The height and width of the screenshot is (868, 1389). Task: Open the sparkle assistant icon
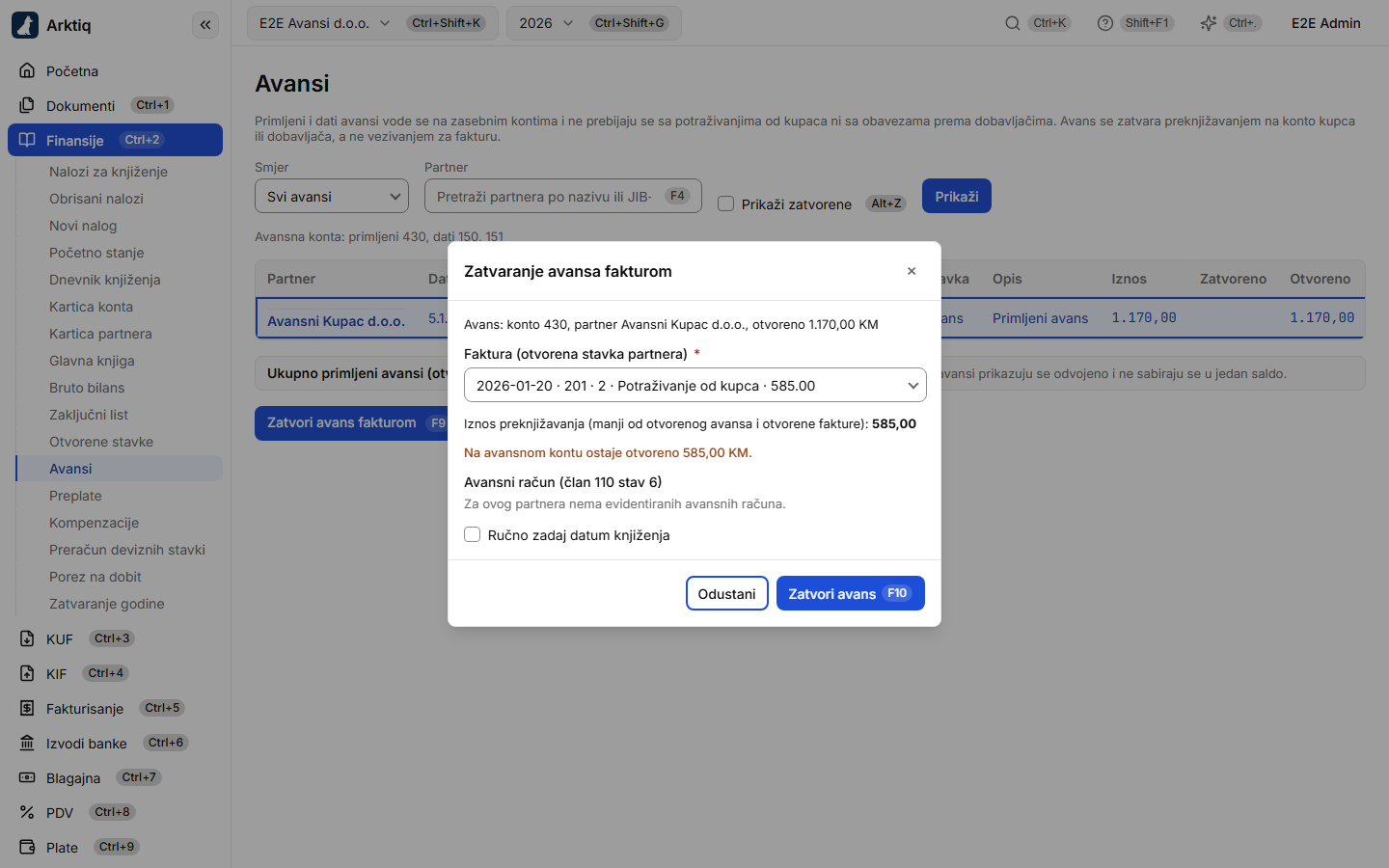coord(1208,23)
